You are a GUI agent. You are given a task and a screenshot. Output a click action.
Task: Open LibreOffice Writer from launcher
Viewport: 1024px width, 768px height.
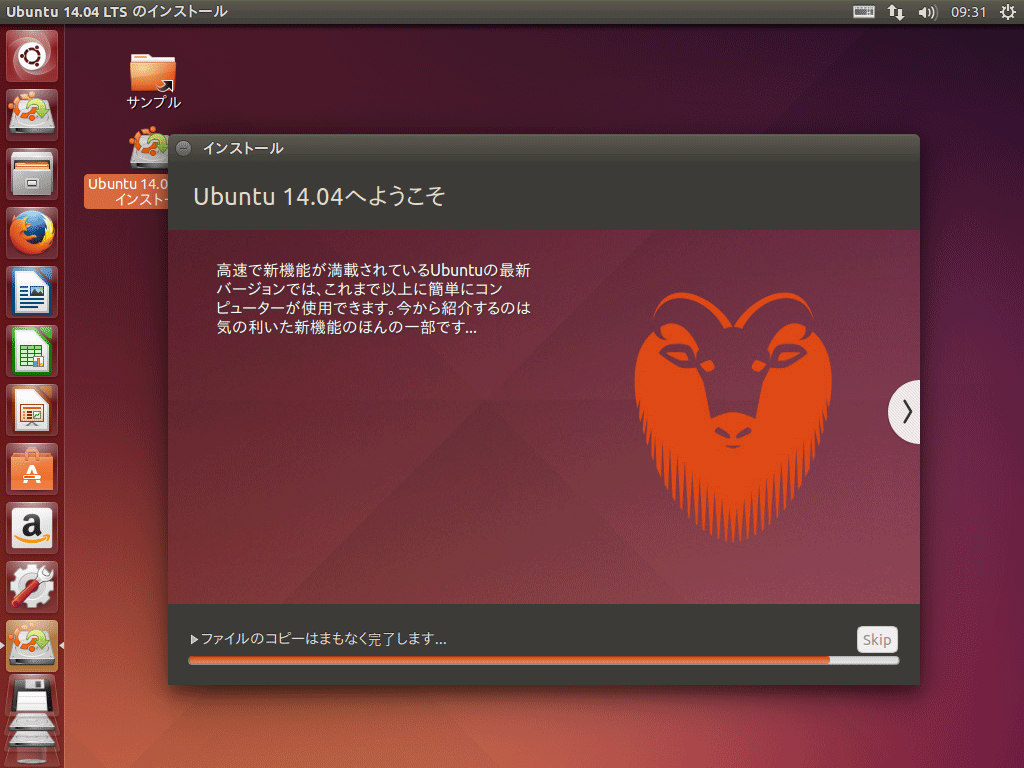click(32, 292)
